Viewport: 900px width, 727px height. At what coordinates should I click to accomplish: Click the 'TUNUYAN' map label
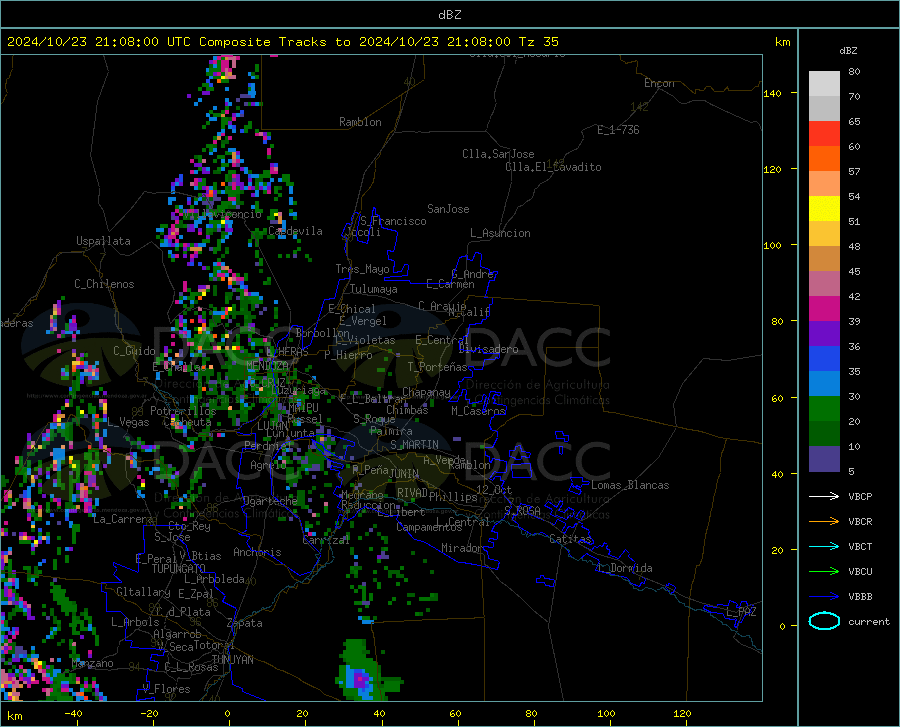tap(232, 660)
